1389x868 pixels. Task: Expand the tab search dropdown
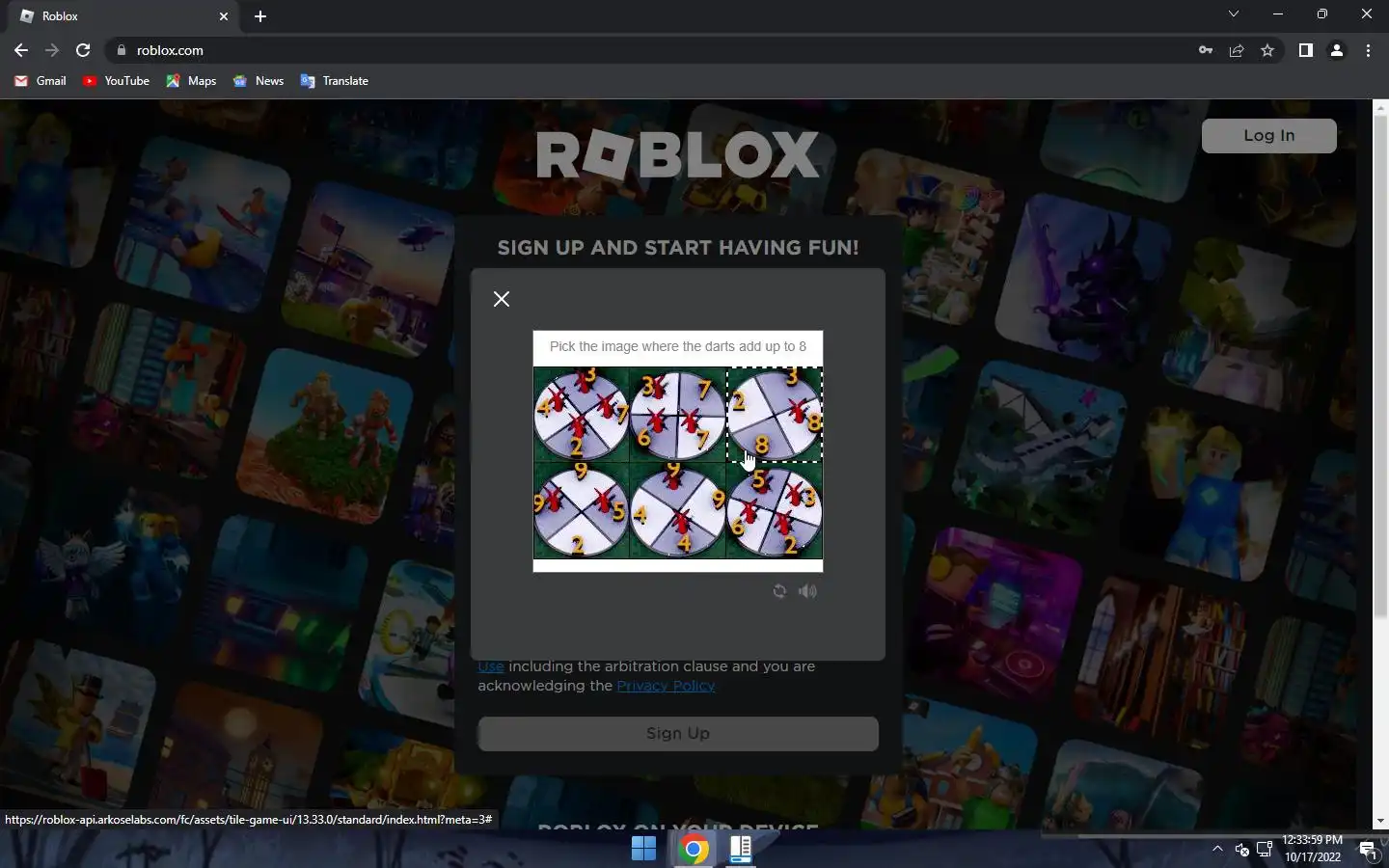click(1233, 14)
